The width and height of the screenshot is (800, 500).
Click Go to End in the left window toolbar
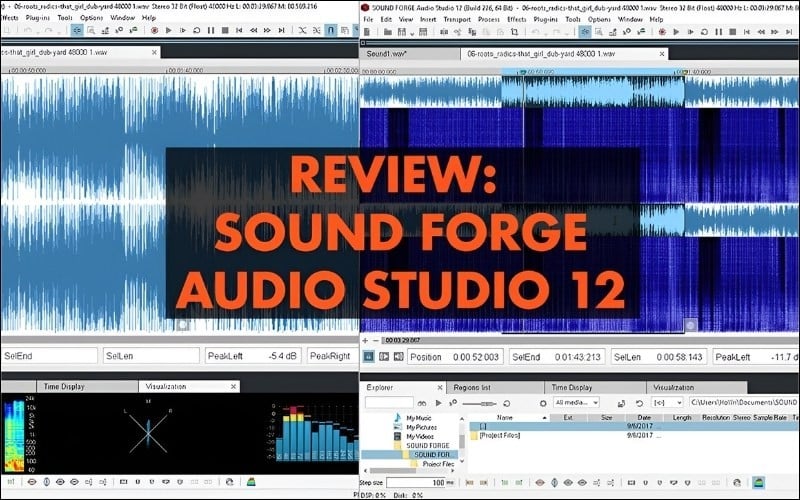[x=281, y=31]
